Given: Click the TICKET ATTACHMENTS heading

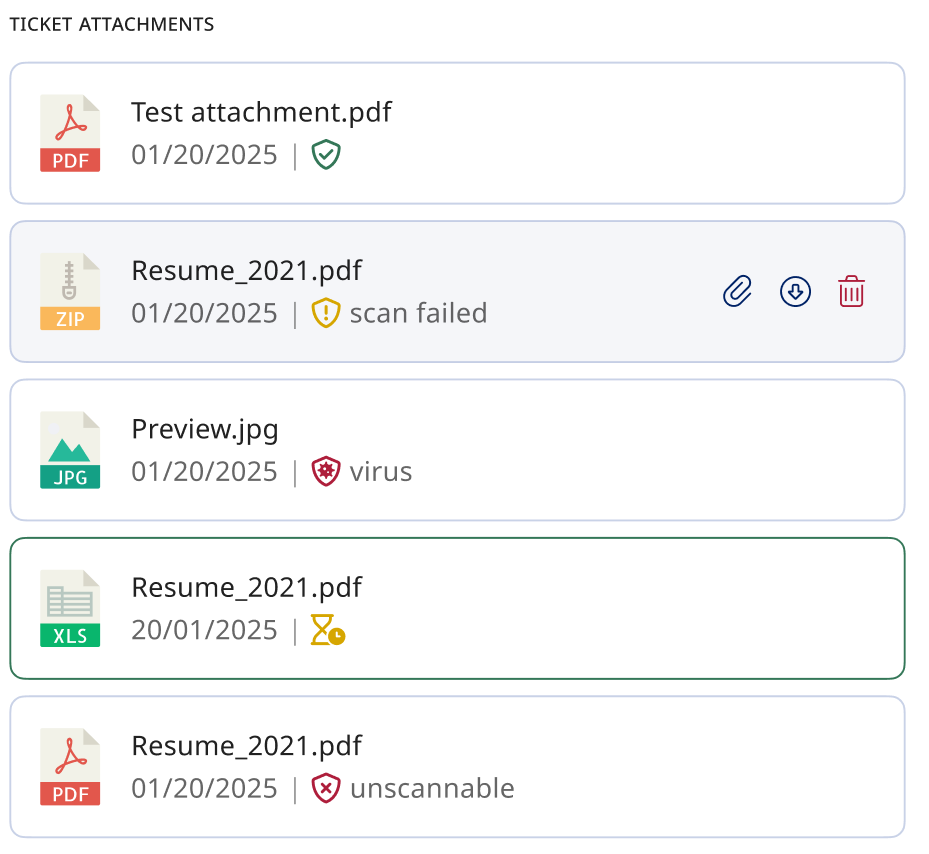Looking at the screenshot, I should point(111,24).
